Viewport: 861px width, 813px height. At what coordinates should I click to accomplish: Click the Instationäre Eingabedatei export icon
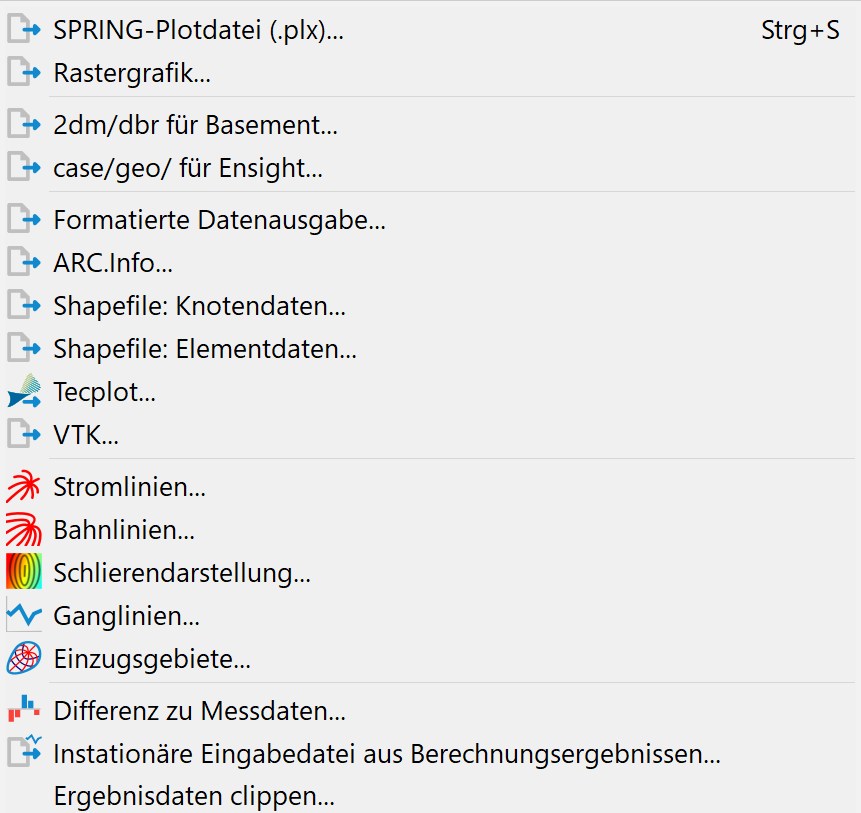coord(25,751)
